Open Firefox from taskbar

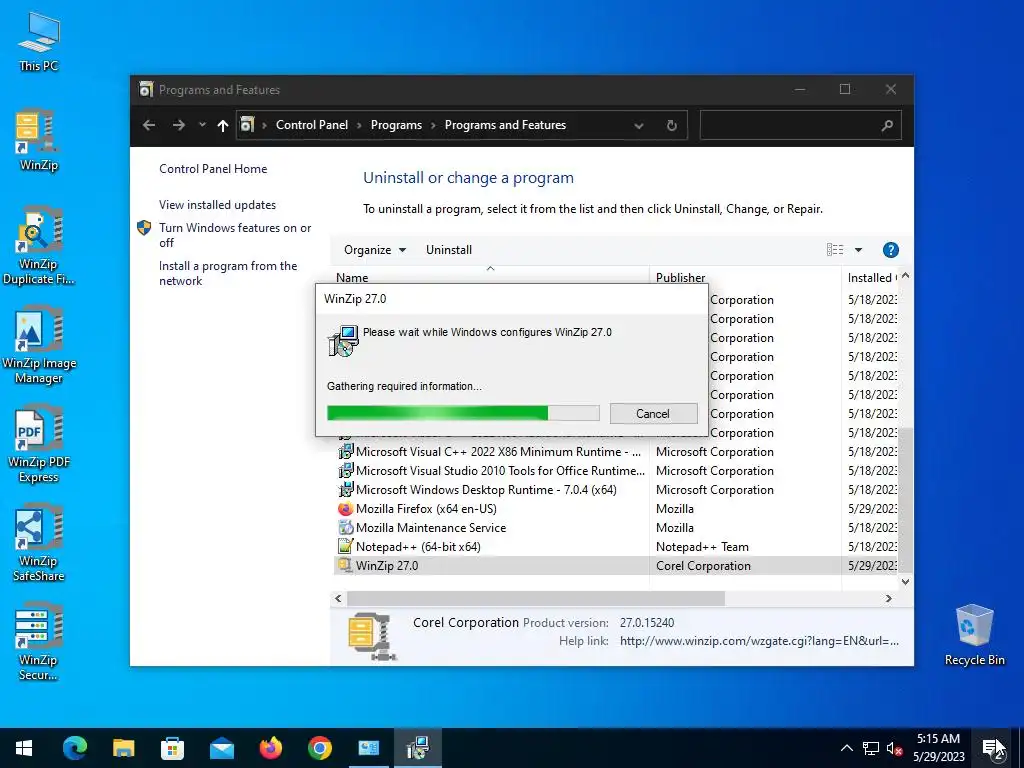270,748
